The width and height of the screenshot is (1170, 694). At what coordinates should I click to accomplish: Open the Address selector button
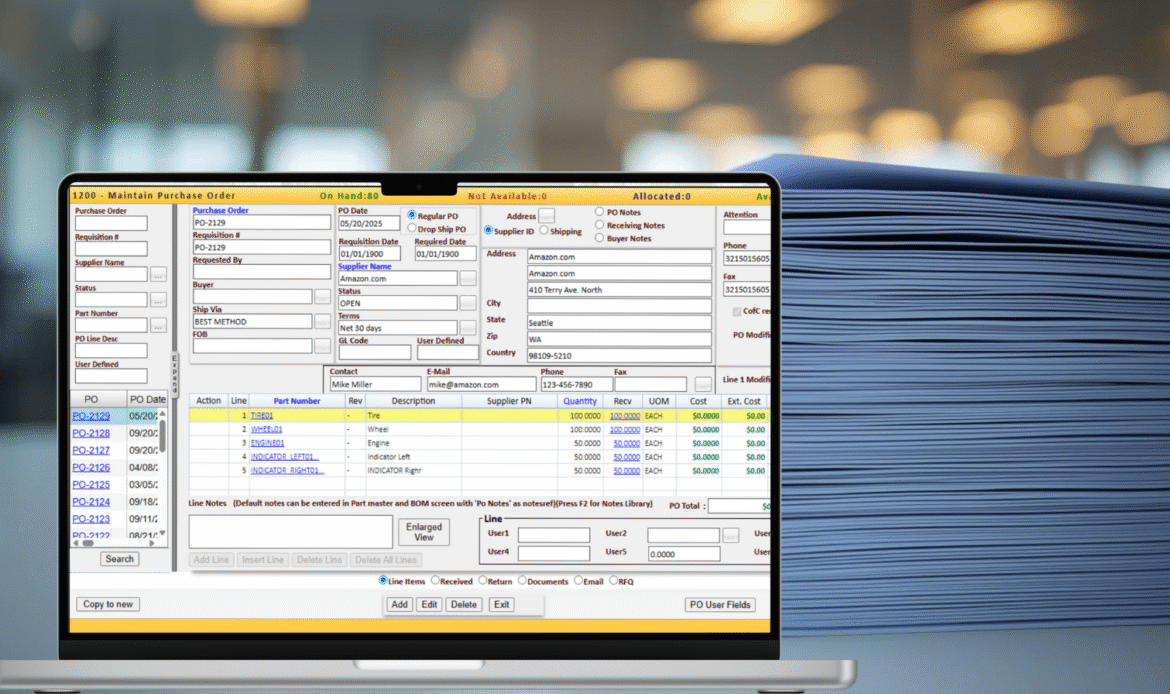click(546, 216)
